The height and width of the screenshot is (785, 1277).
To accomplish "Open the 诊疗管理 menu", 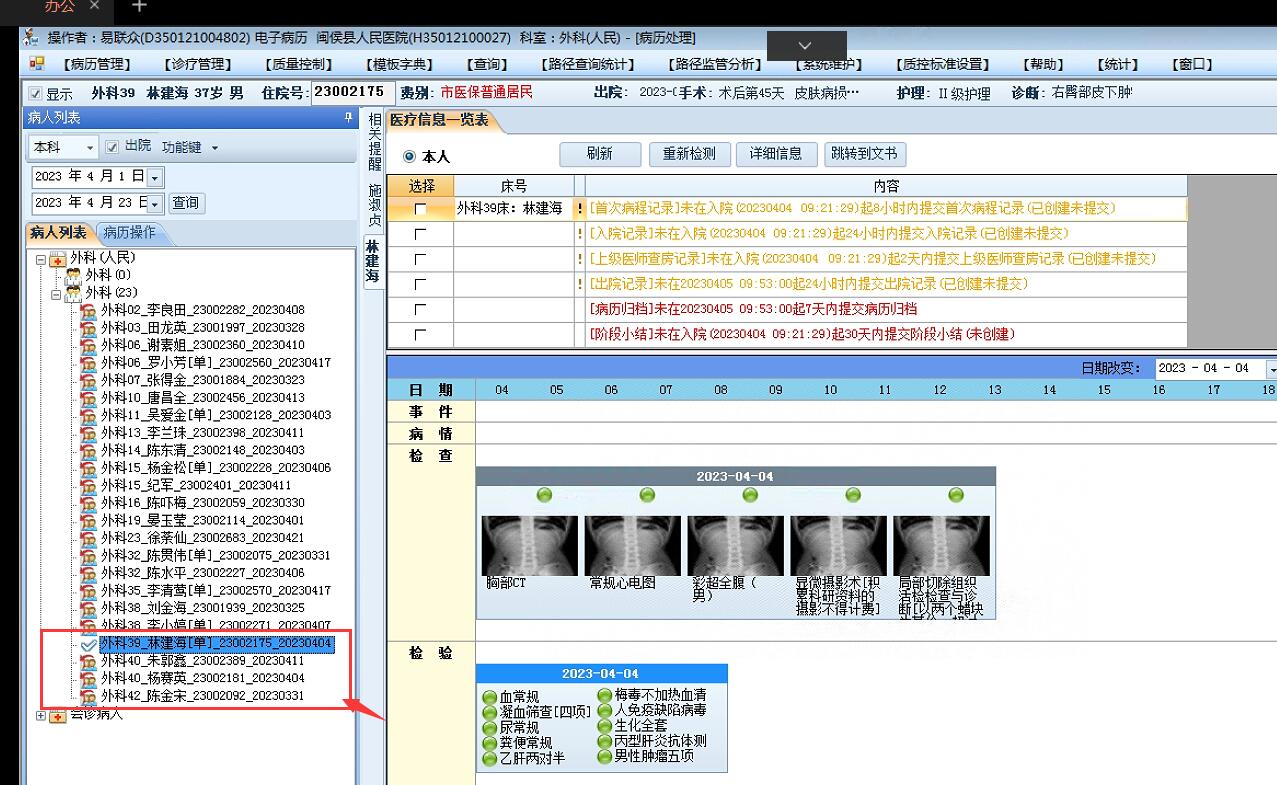I will (x=197, y=64).
